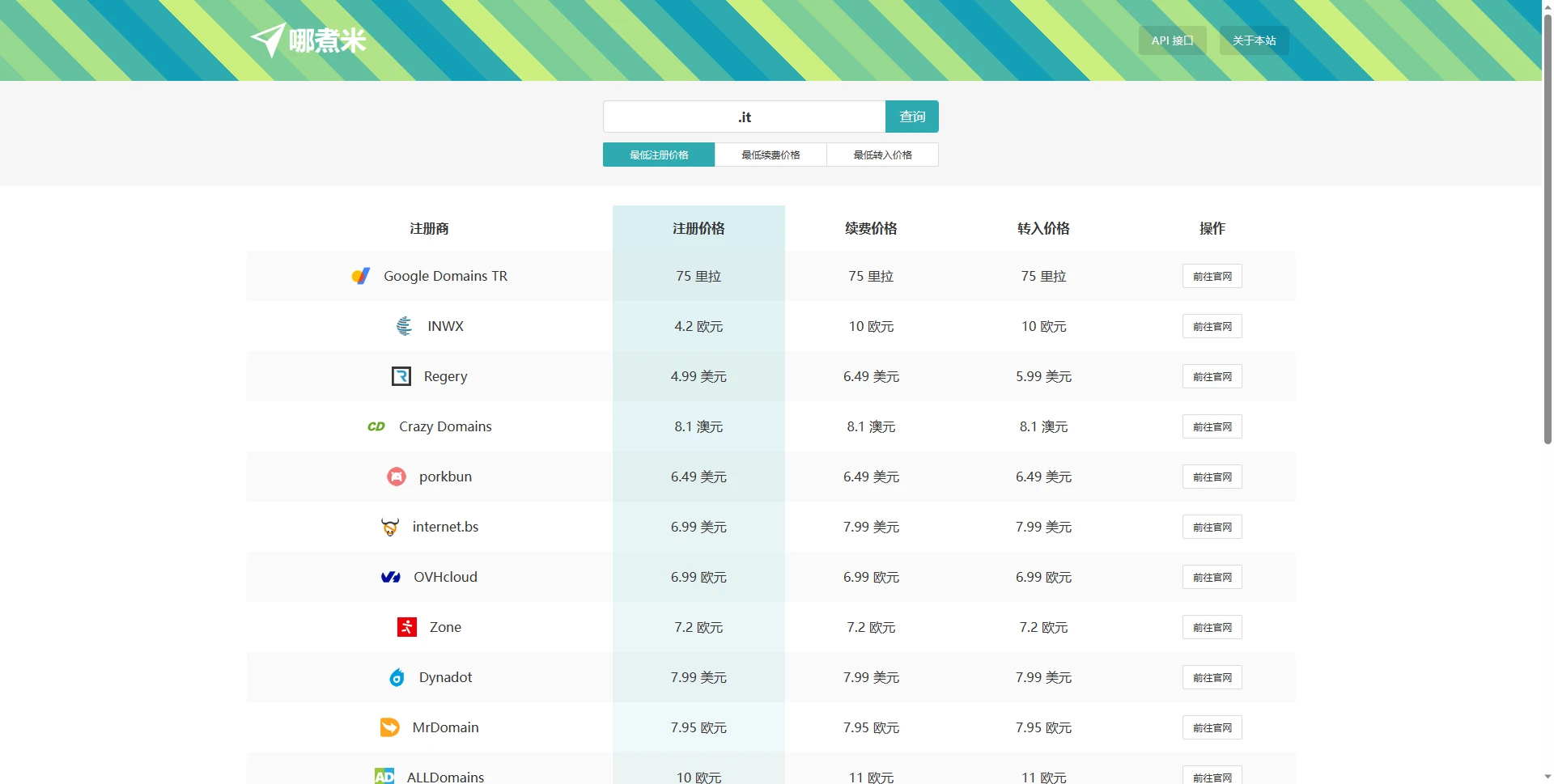Click the MrDomain orange icon
This screenshot has height=784, width=1554.
coord(390,727)
